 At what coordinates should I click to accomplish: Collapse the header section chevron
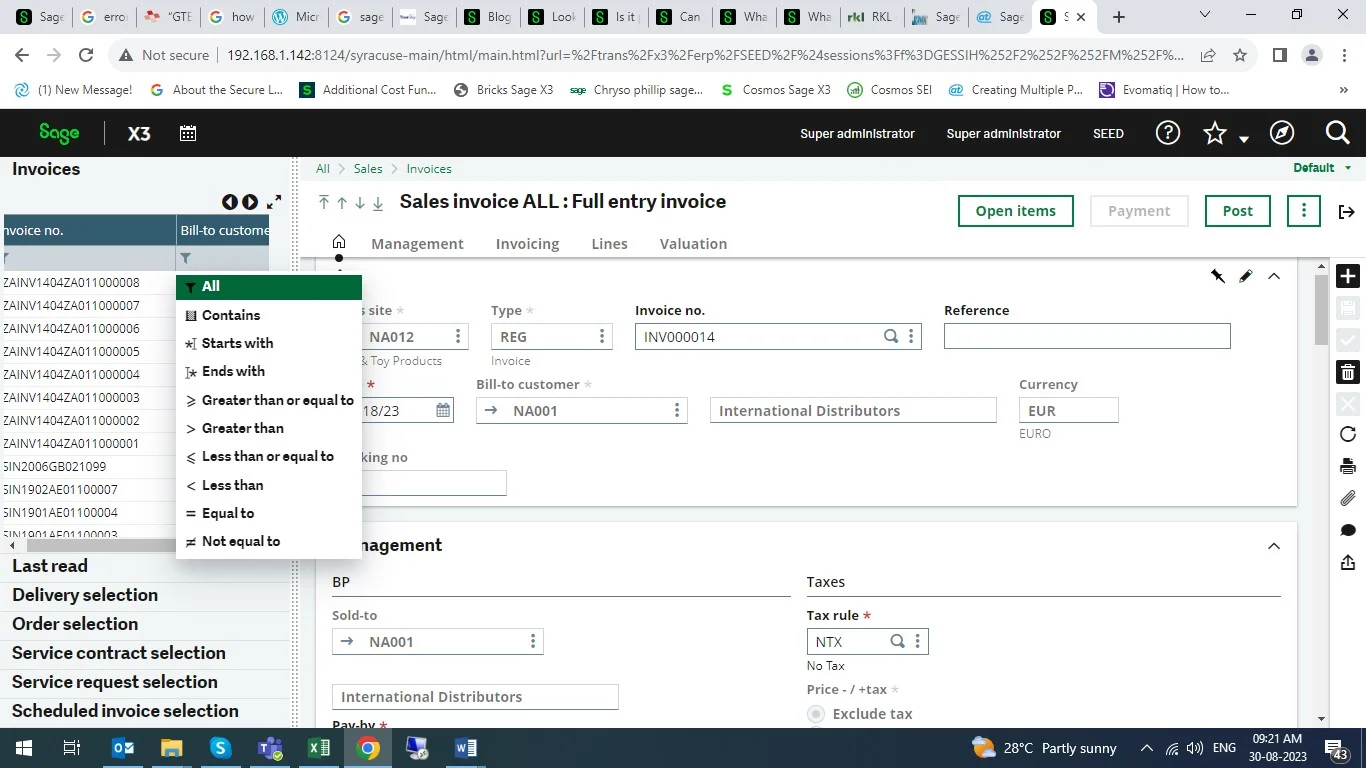[1274, 276]
